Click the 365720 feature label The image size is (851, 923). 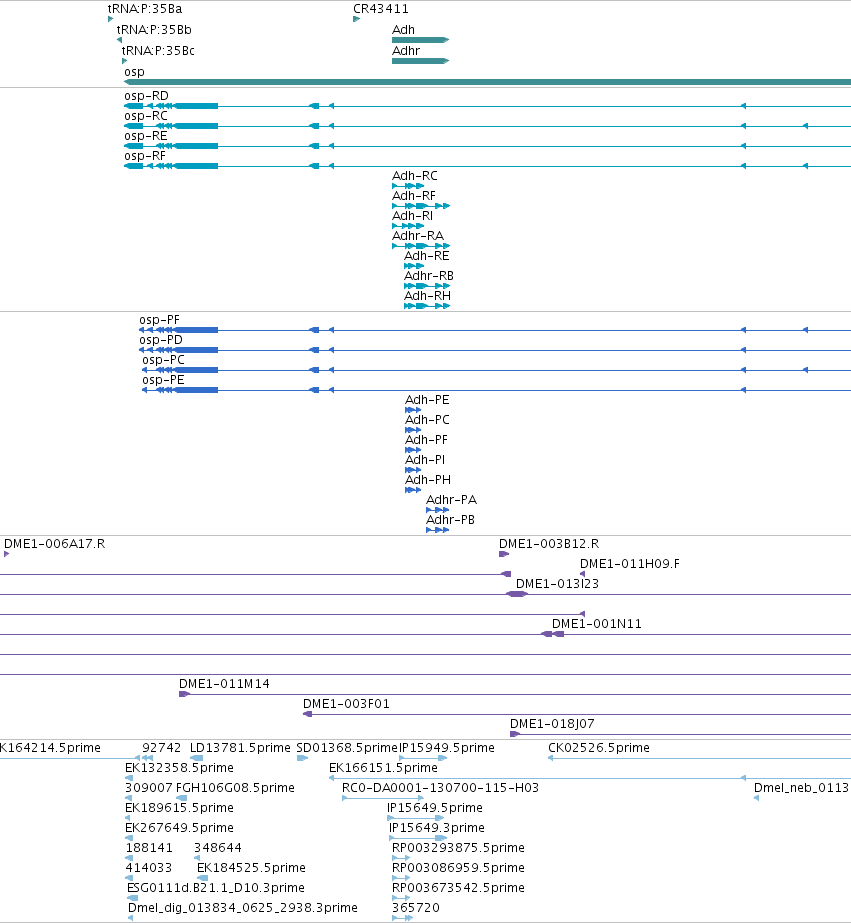click(x=415, y=908)
